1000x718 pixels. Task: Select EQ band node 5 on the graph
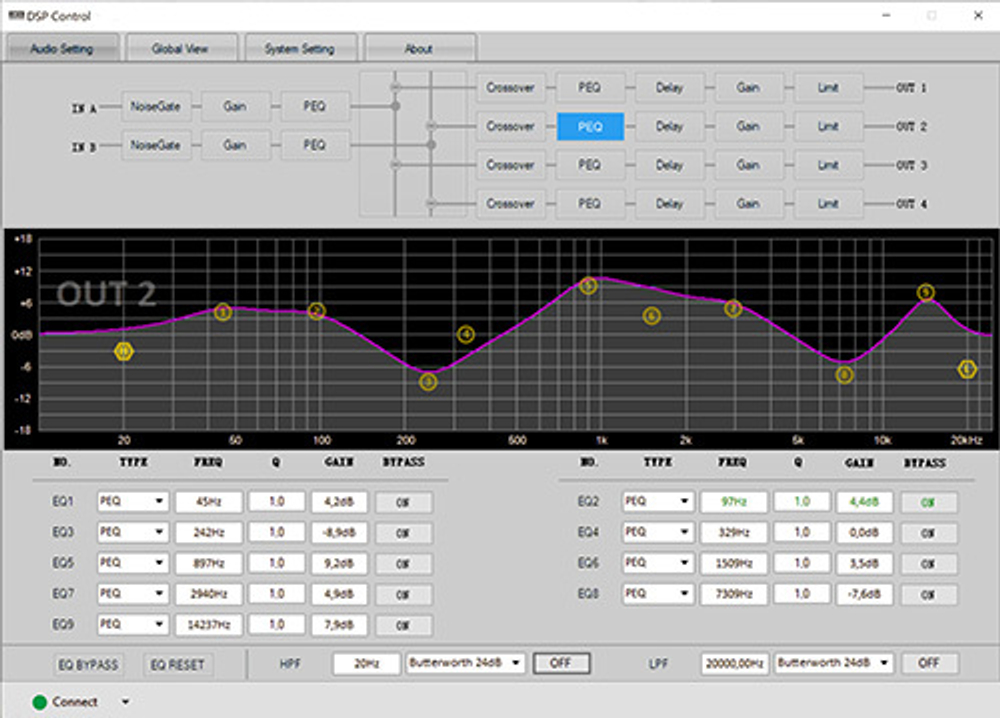(x=588, y=285)
